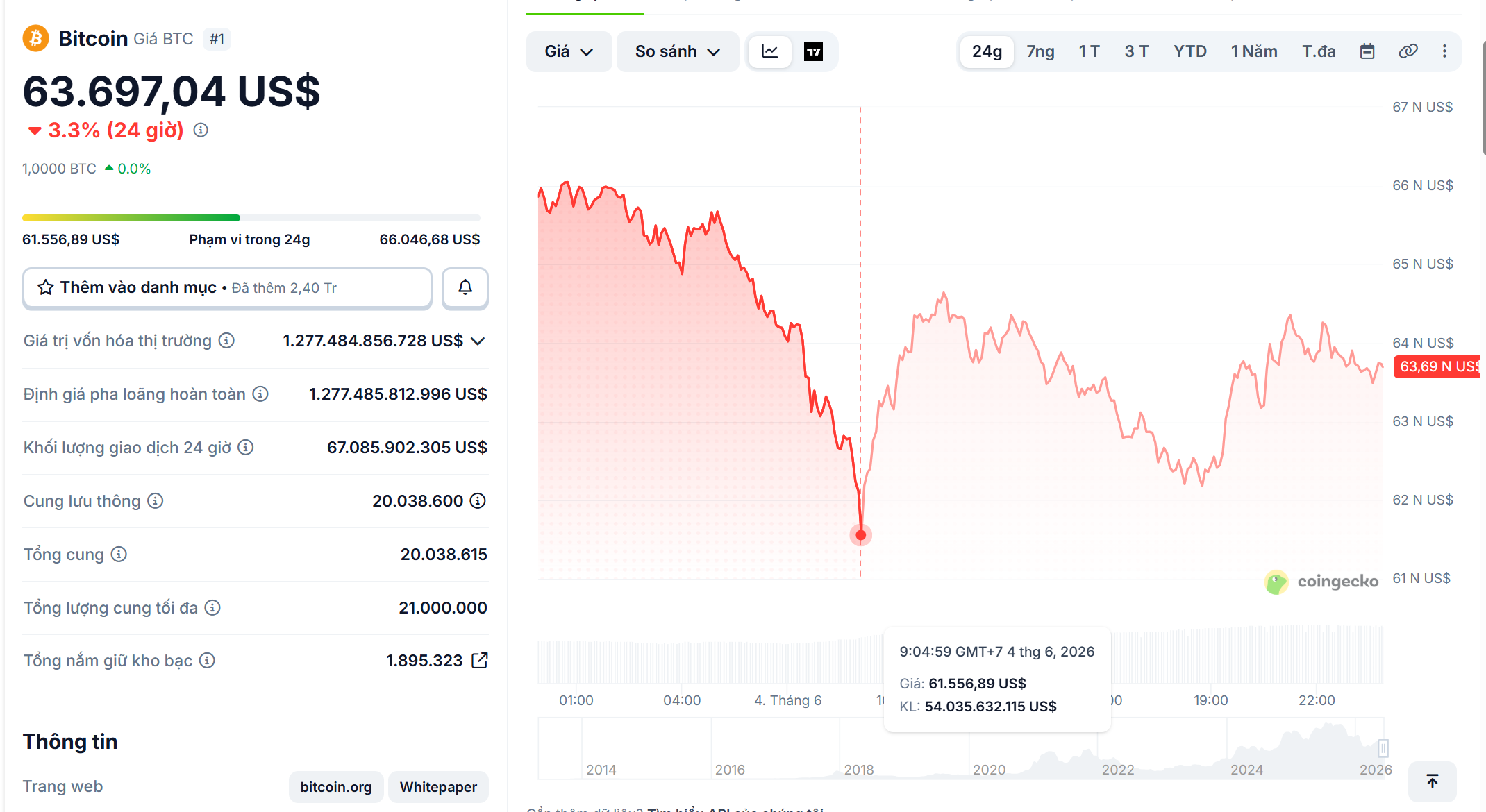Switch to TradingView chart icon

pyautogui.click(x=813, y=51)
